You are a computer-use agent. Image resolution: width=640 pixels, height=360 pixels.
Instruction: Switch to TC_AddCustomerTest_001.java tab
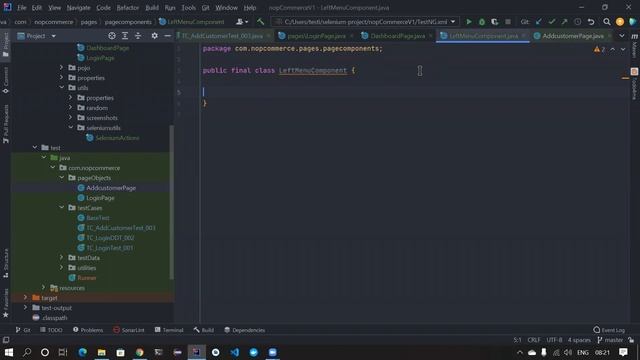point(222,36)
